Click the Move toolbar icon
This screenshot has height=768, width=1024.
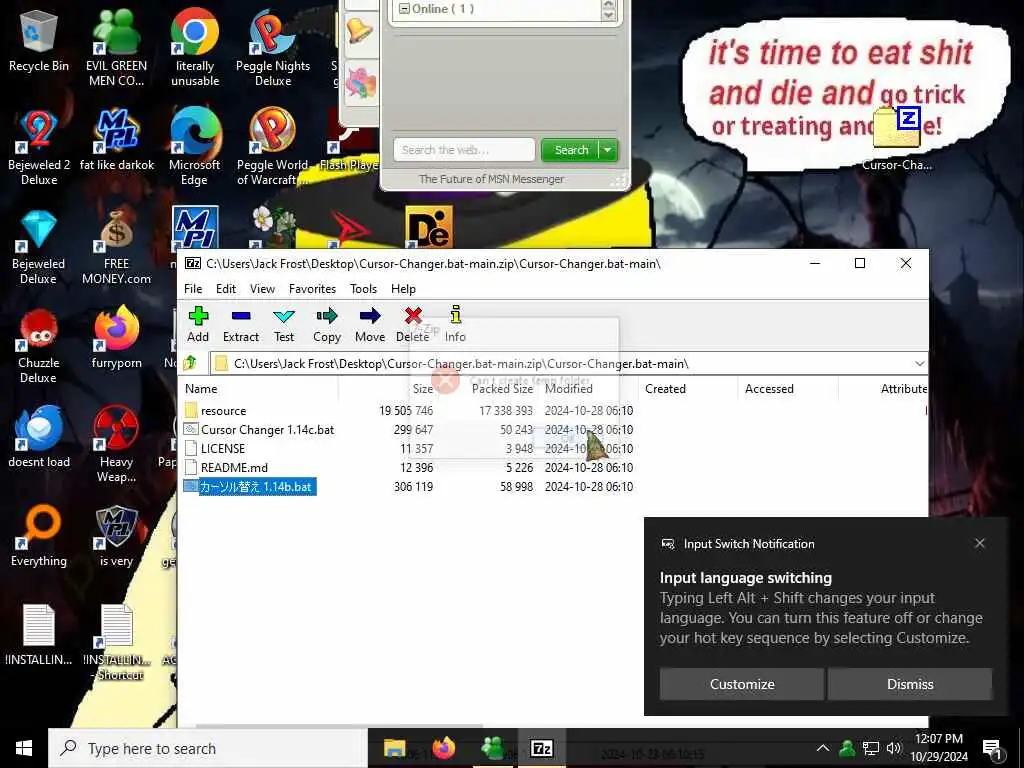[370, 325]
